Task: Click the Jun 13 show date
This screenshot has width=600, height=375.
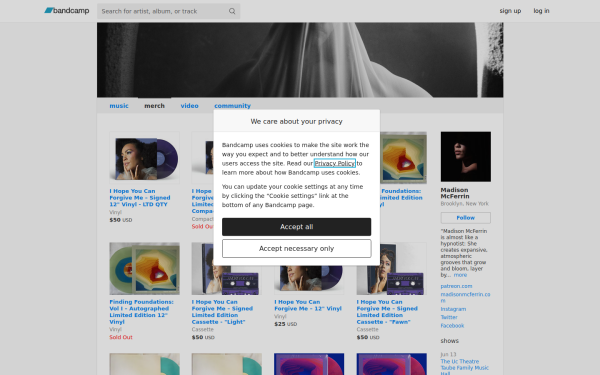Action: (x=448, y=354)
